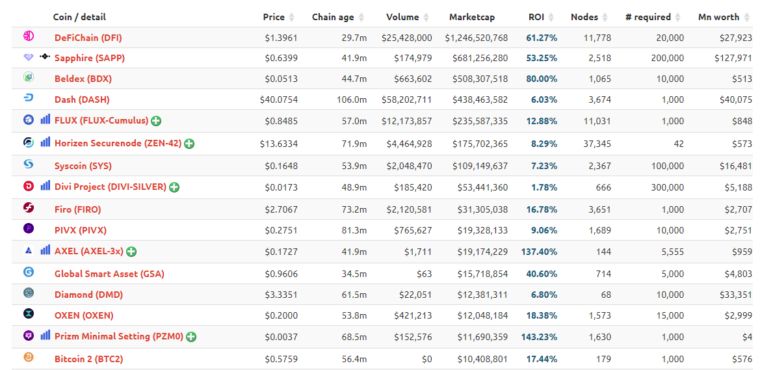The width and height of the screenshot is (760, 370).
Task: Sort by Mn worth column header
Action: click(725, 17)
